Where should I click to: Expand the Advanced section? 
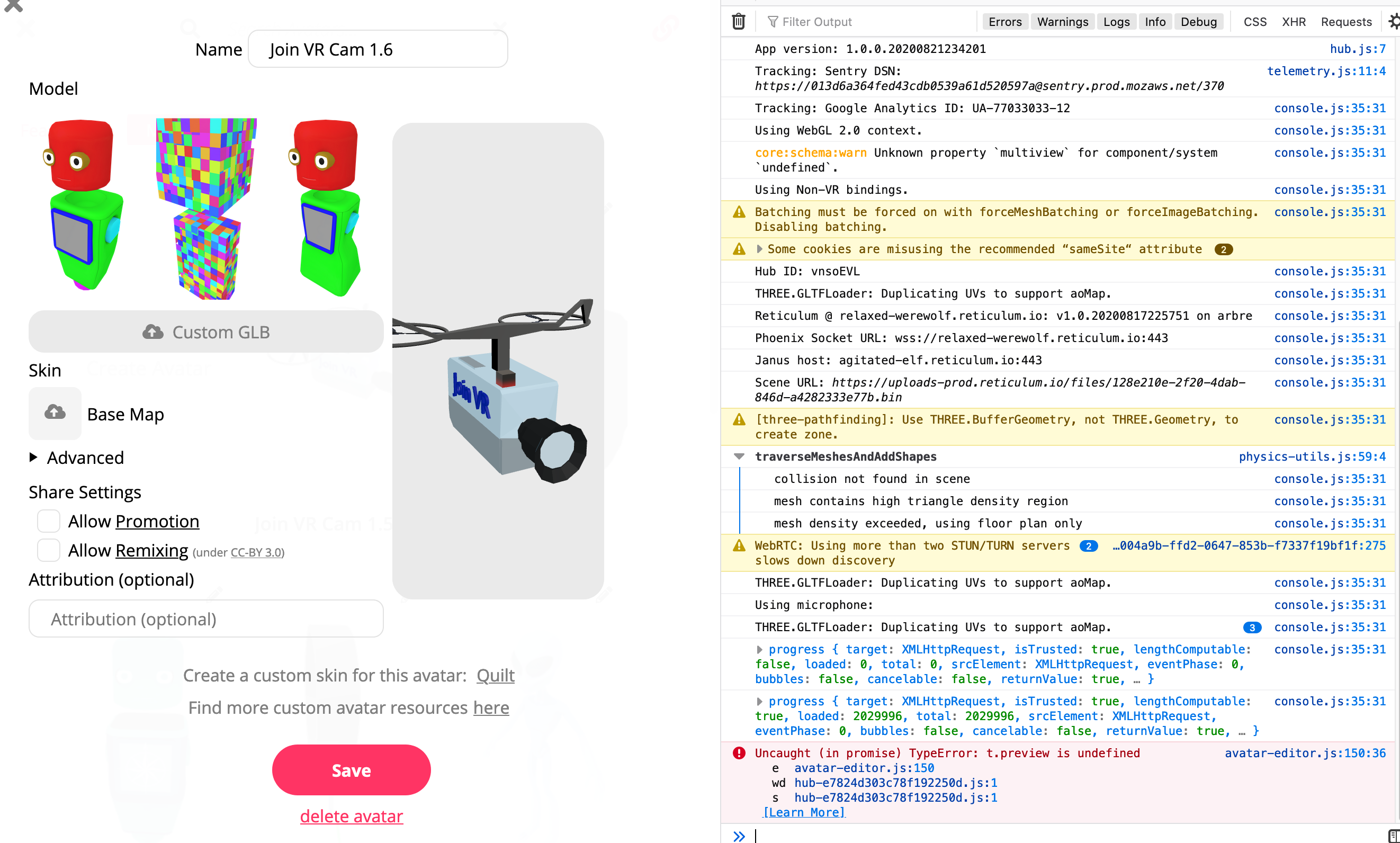[76, 458]
